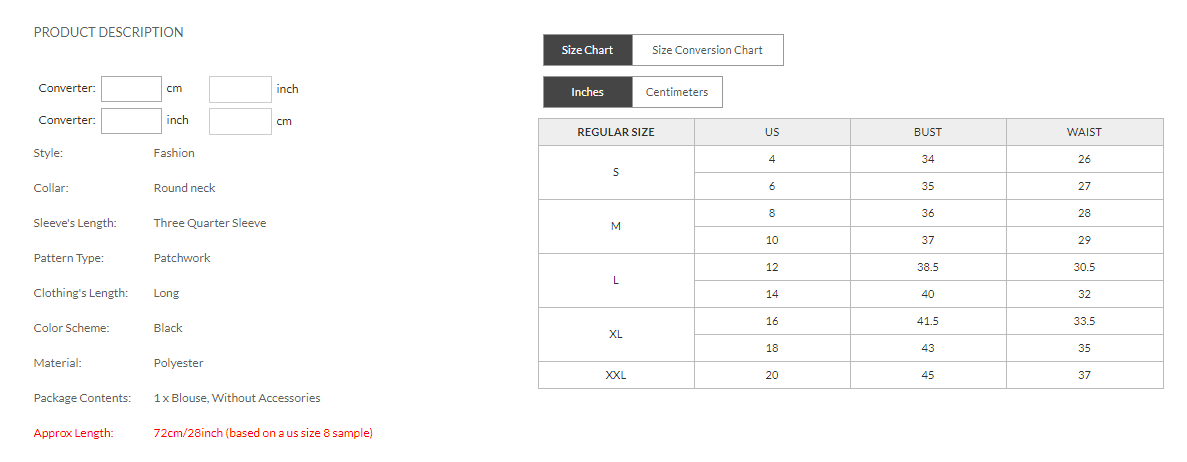Click the S size cell
Viewport: 1187px width, 462px height.
616,172
